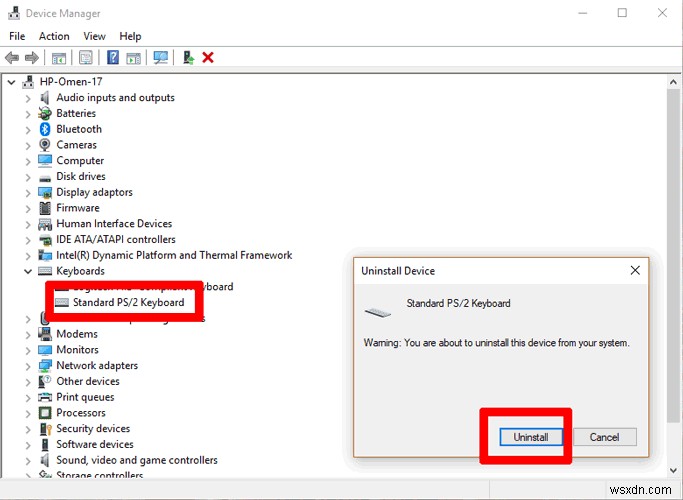
Task: Expand Sound, video and game controllers
Action: 28,461
